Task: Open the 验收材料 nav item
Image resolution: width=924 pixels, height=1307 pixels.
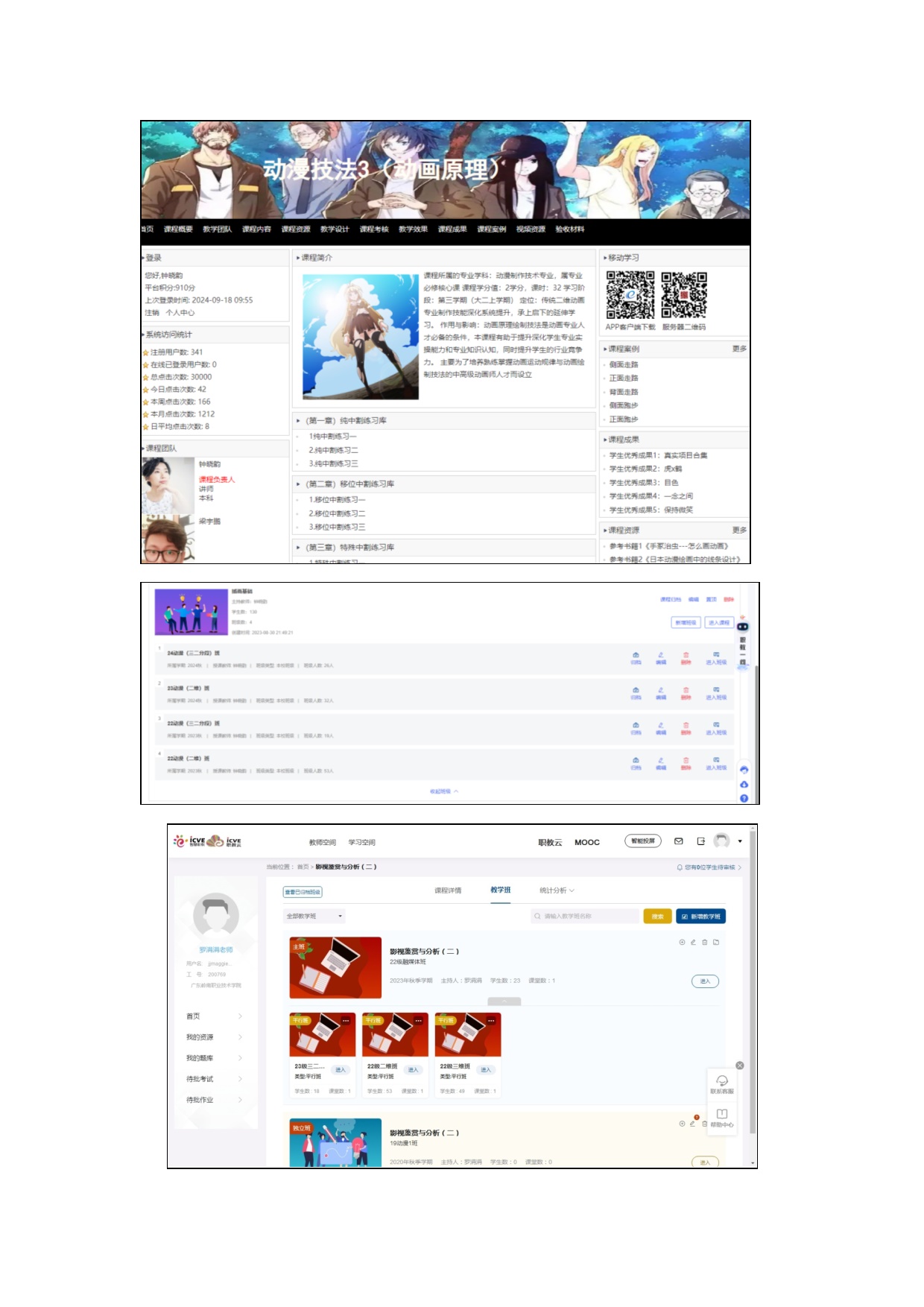Action: tap(570, 229)
